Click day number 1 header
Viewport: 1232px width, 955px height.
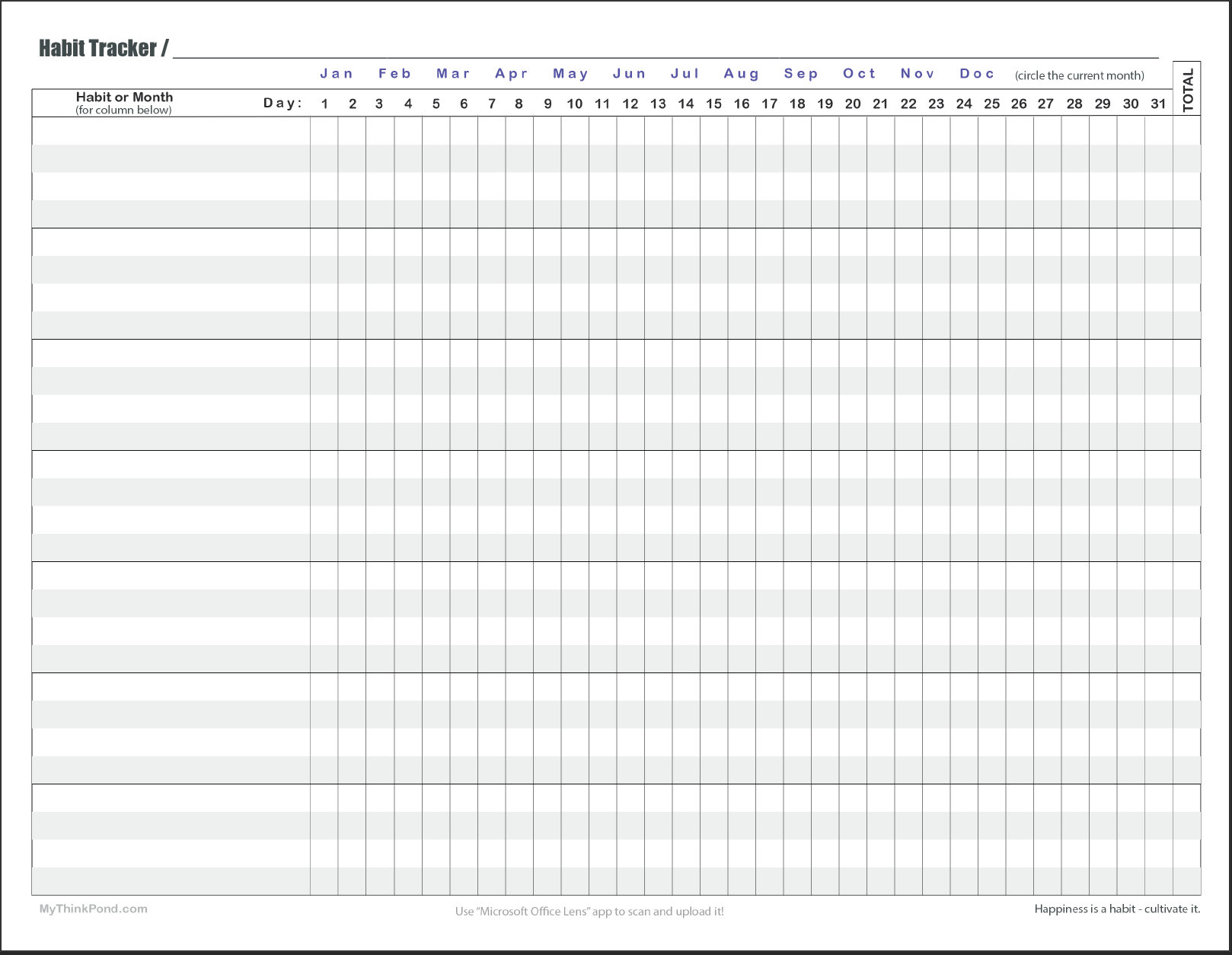coord(324,104)
